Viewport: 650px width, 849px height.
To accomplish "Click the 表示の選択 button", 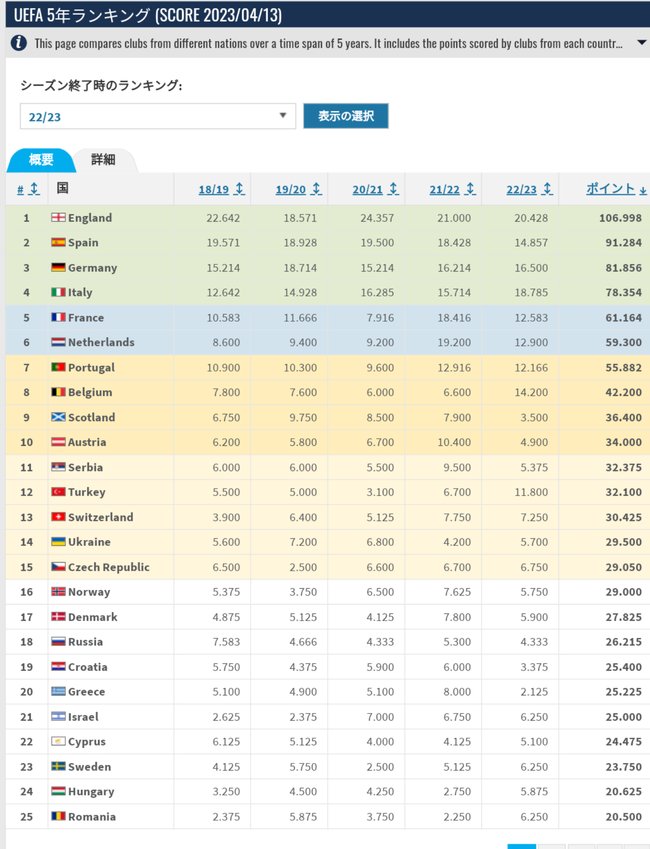I will tap(346, 116).
